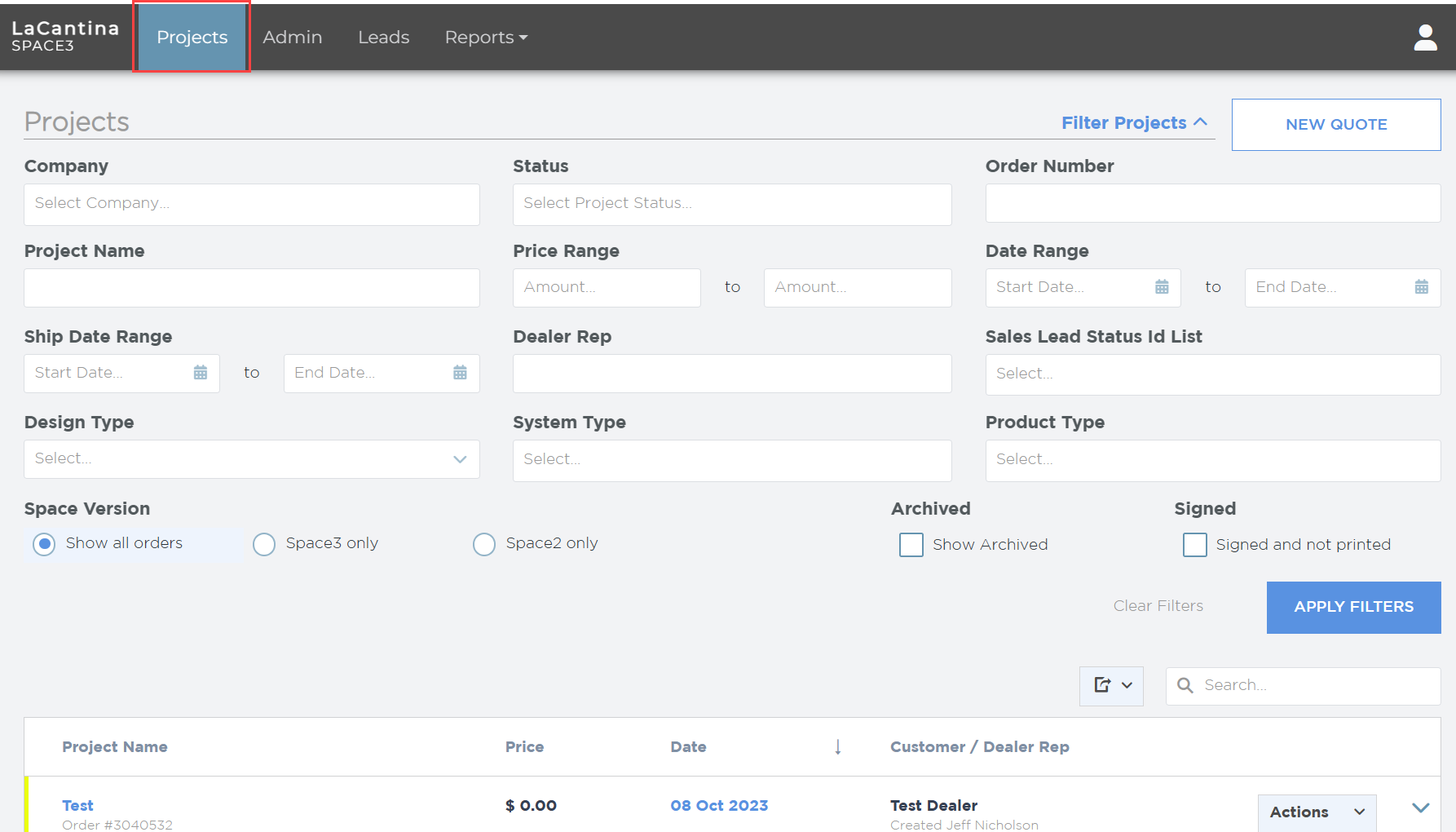Expand the Test project row chevron
This screenshot has height=832, width=1456.
tap(1421, 808)
